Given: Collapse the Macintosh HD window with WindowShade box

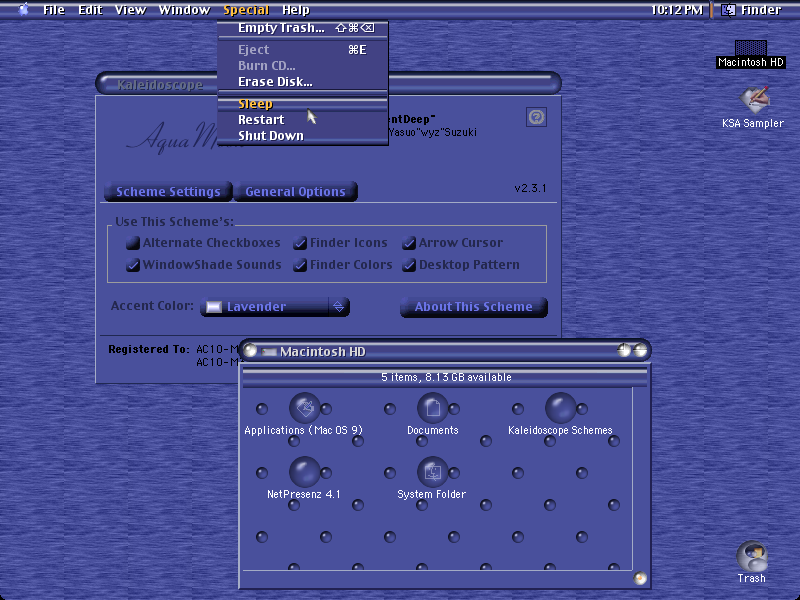Looking at the screenshot, I should (640, 350).
